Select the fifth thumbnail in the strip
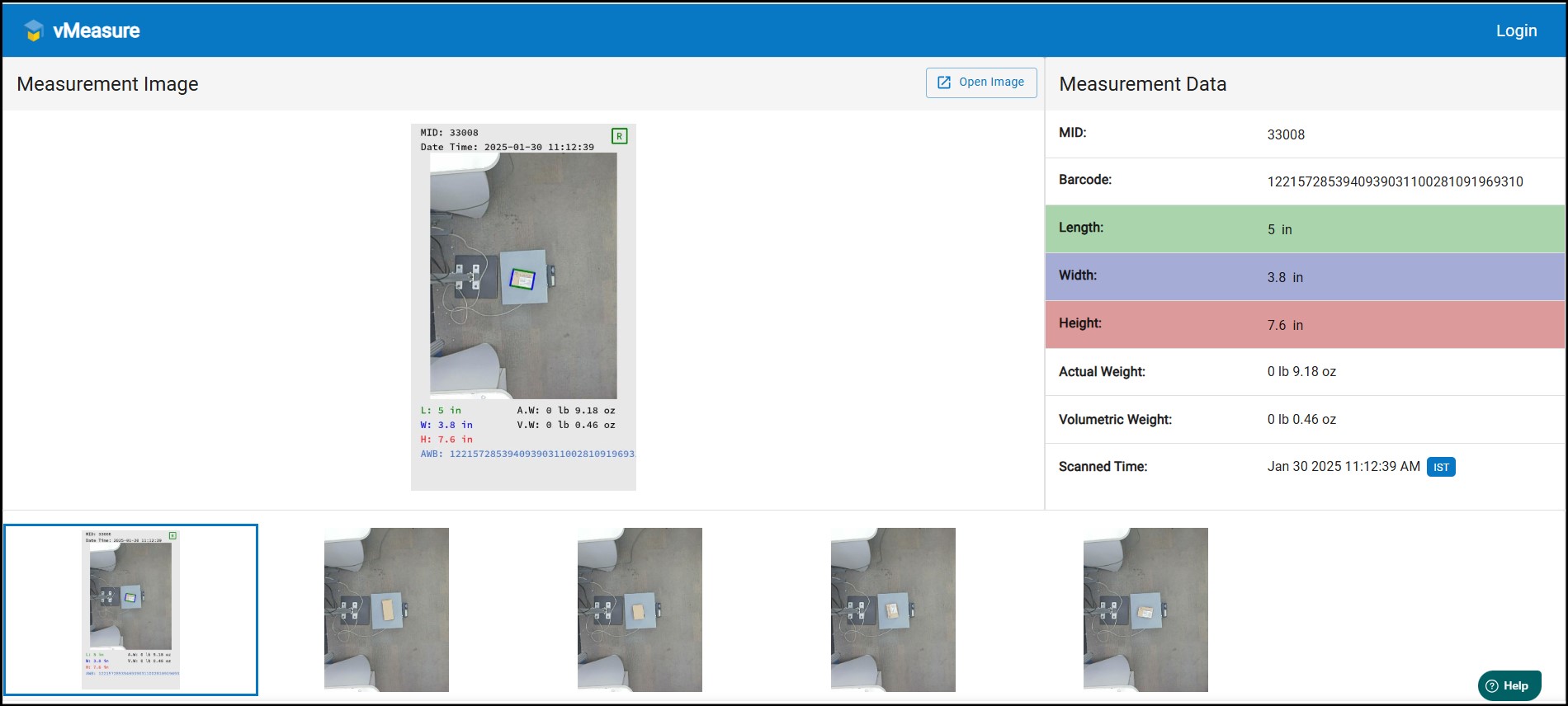This screenshot has width=1568, height=706. click(1145, 610)
